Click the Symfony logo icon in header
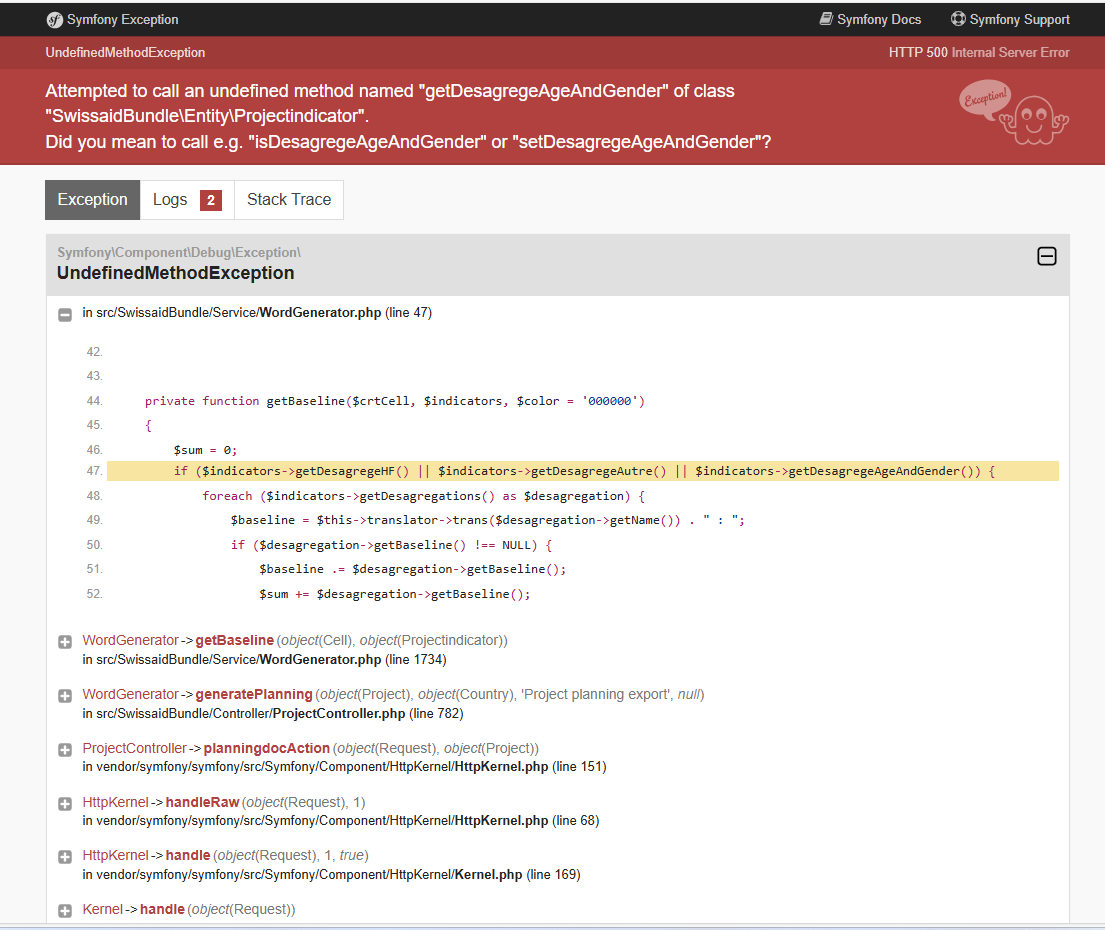 (x=54, y=20)
